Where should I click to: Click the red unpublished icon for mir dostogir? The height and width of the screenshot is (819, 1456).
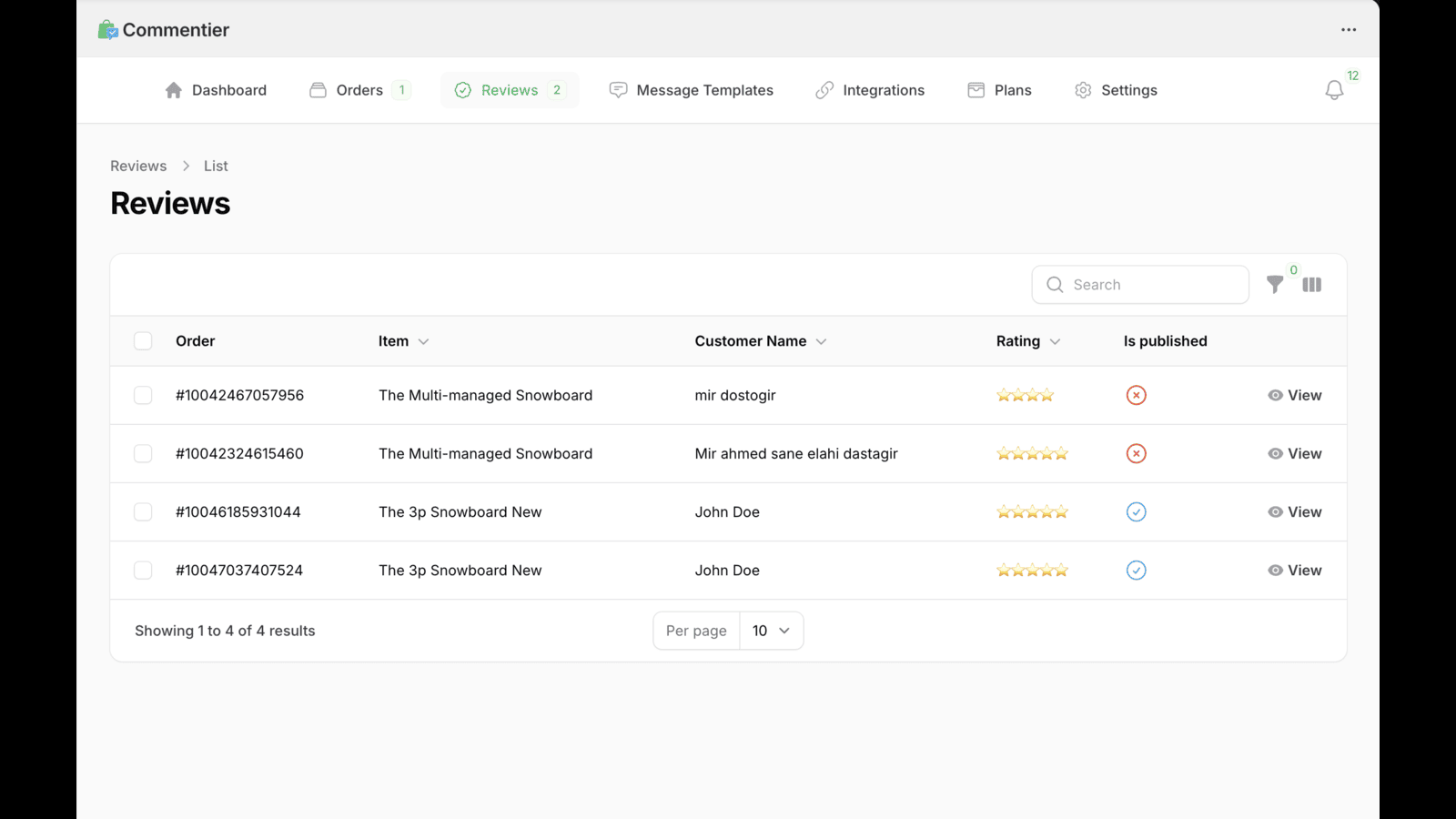(1136, 395)
